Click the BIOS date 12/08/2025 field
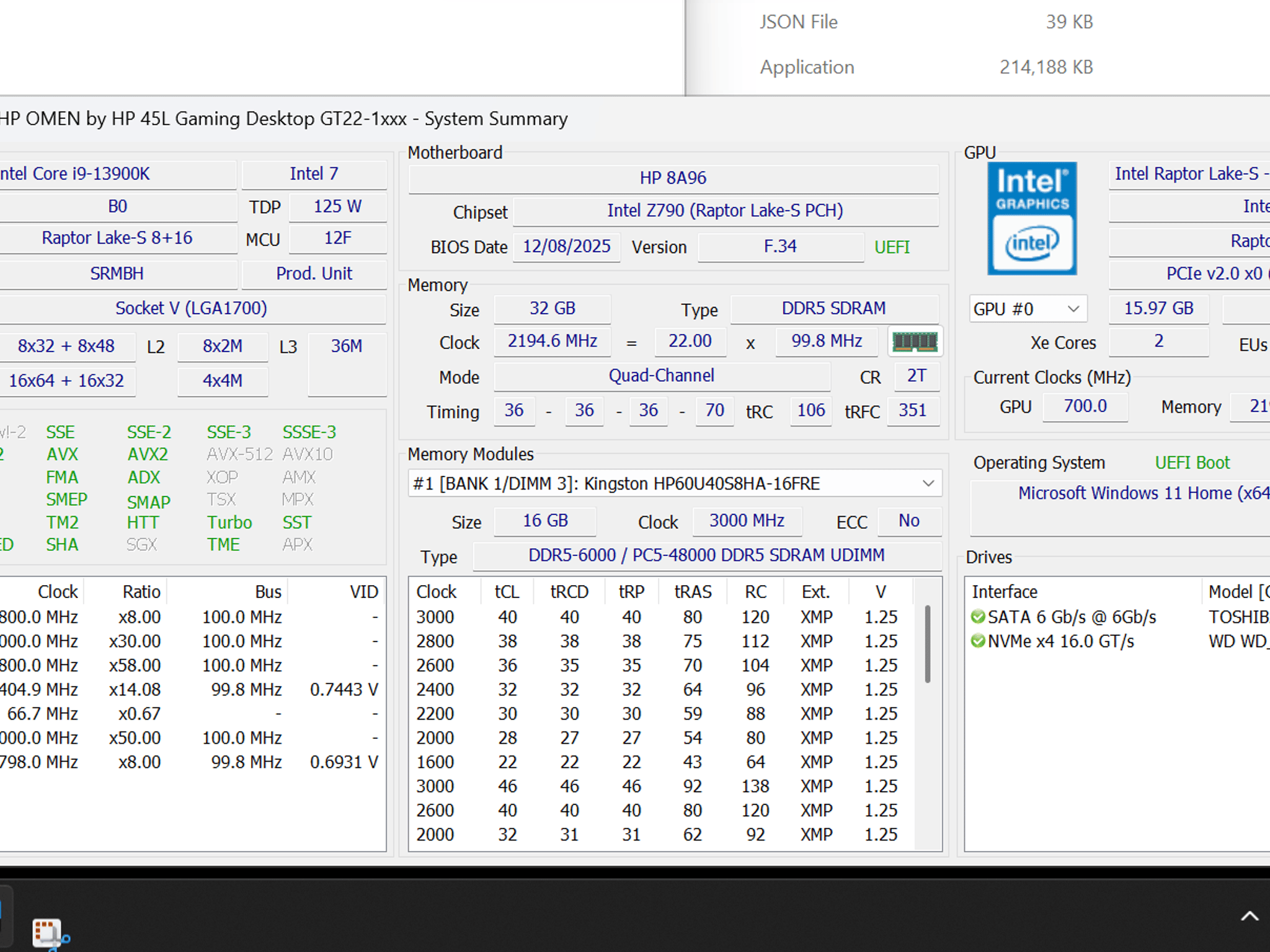 click(566, 247)
